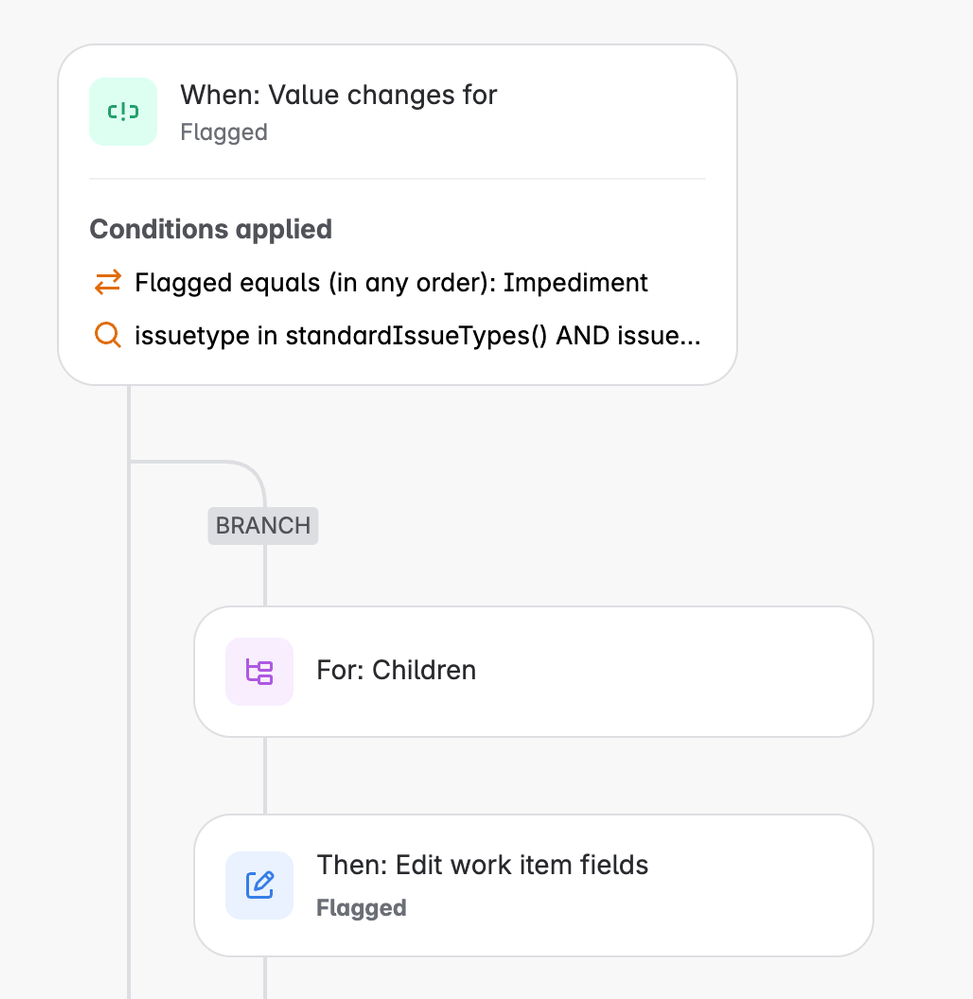The width and height of the screenshot is (973, 999).
Task: Click the orange JQL magnifier condition icon
Action: 108,334
